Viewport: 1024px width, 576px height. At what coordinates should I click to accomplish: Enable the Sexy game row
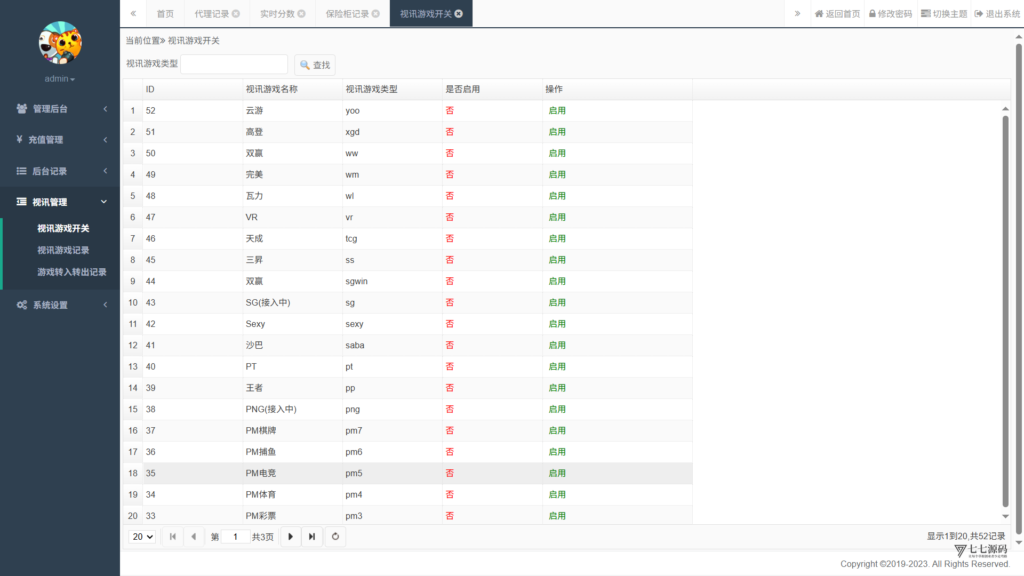[557, 324]
